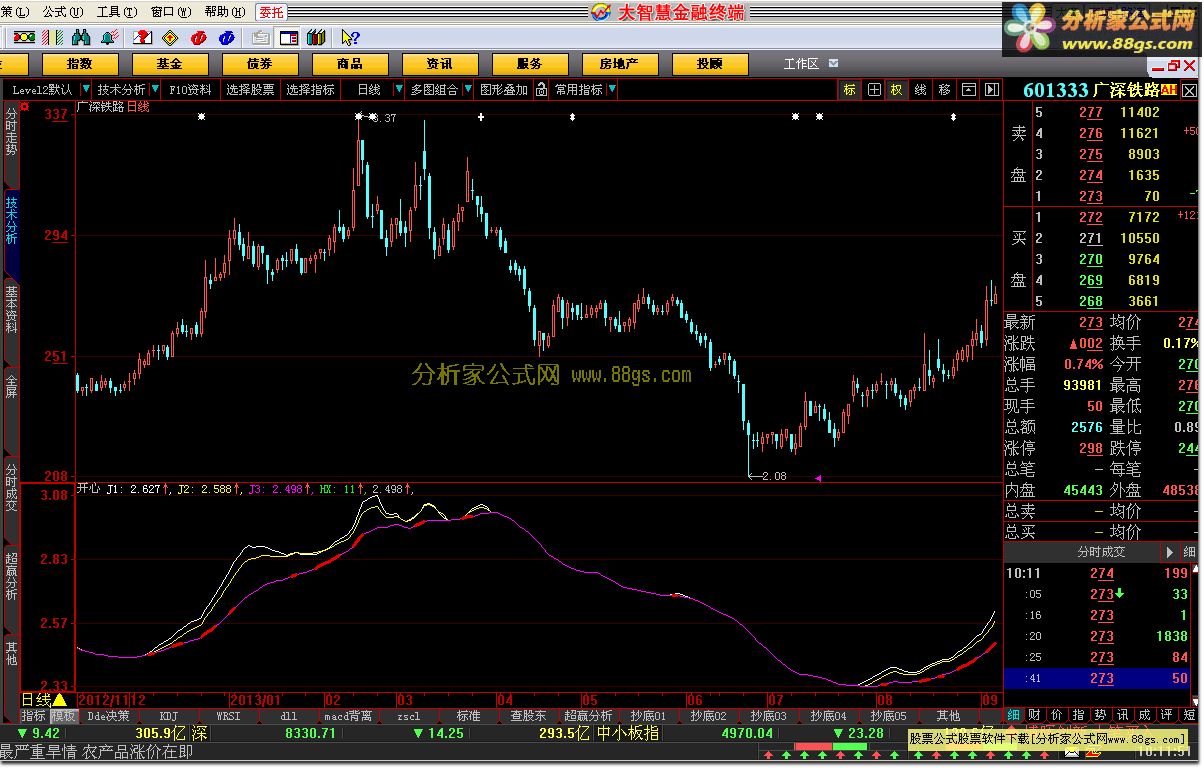Open the binoculars search tool
The image size is (1204, 768).
[81, 37]
